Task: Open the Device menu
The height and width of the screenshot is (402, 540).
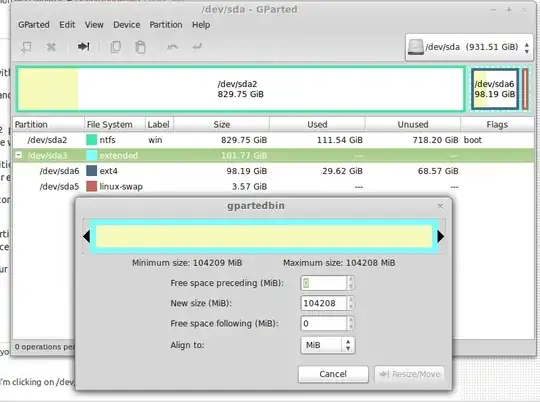Action: [127, 25]
